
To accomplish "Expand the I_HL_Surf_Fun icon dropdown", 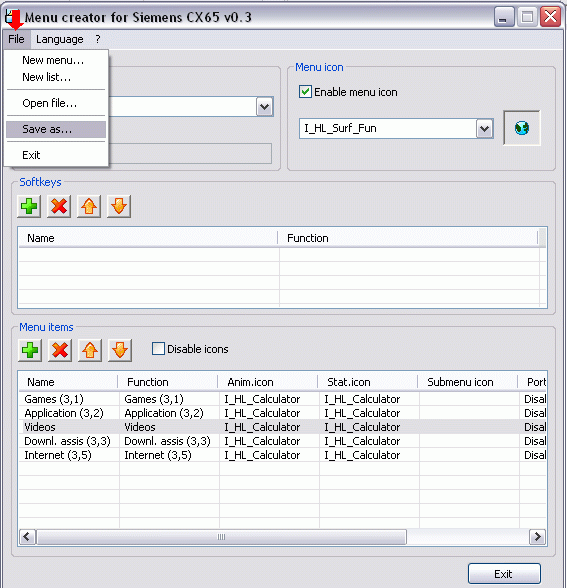I will 484,129.
